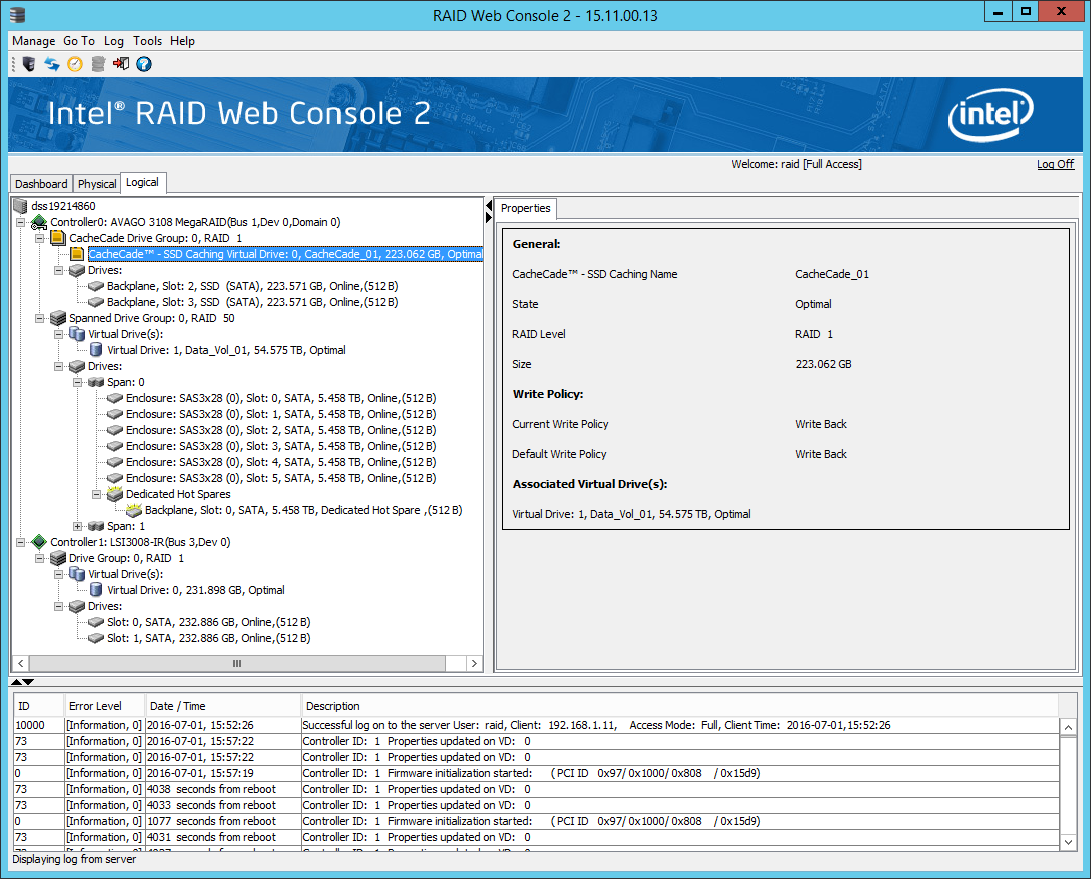Sort the log by the Description column header

point(679,706)
